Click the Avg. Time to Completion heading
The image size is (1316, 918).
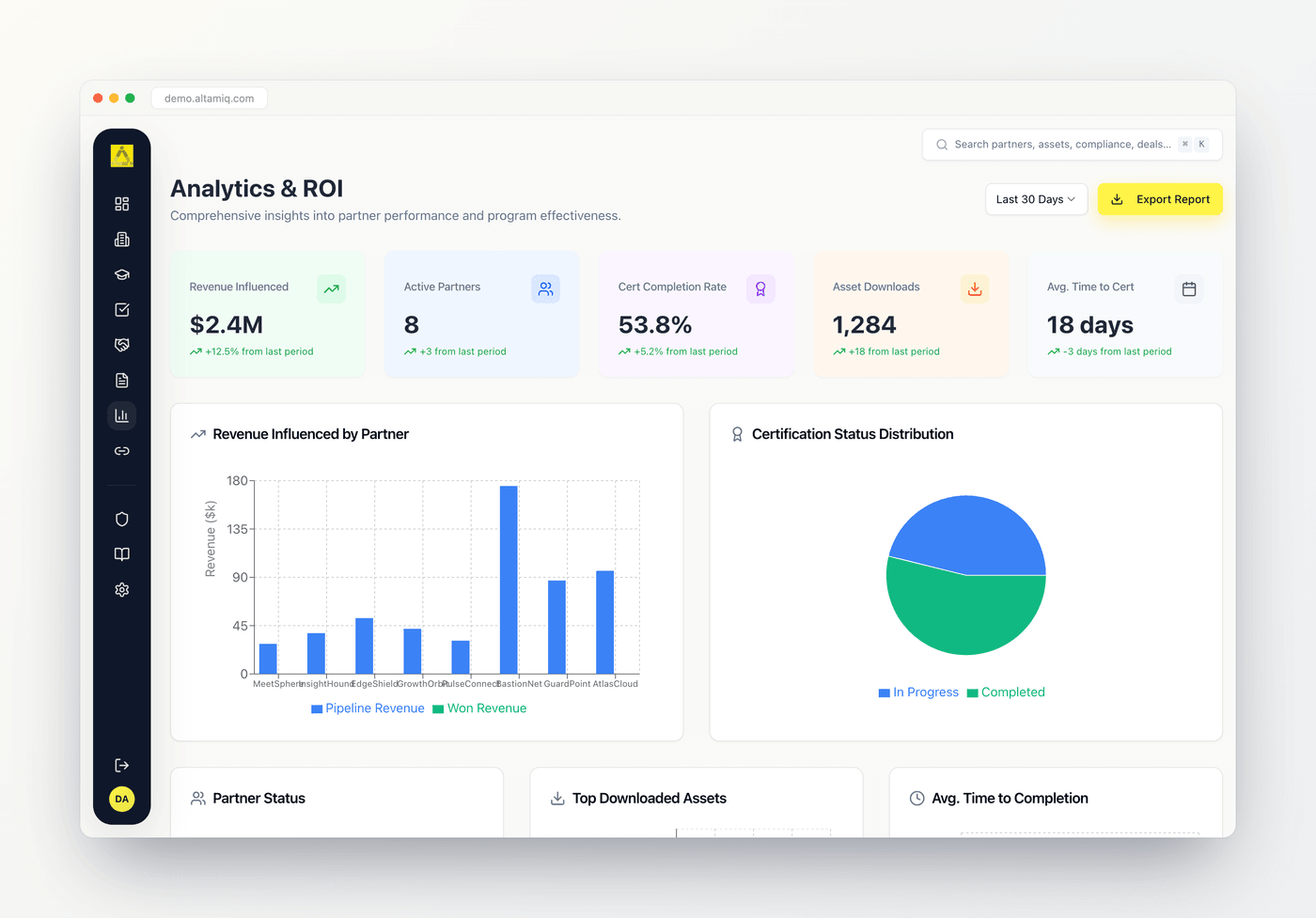click(x=1010, y=799)
